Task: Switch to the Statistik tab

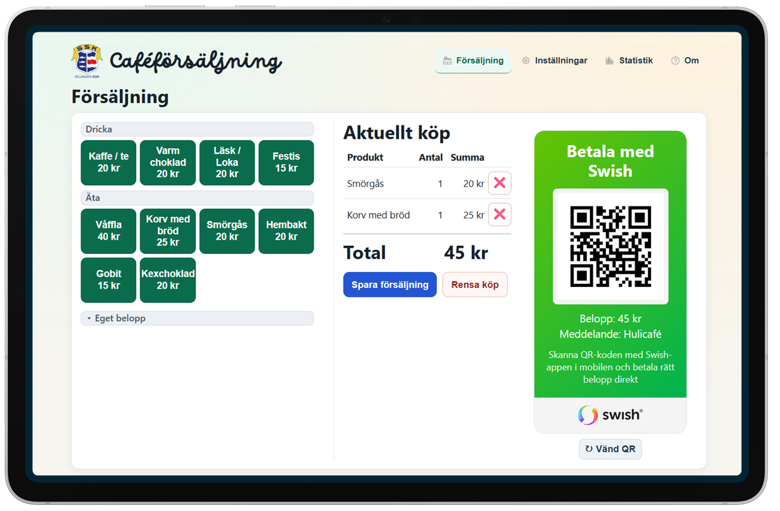Action: pos(629,61)
